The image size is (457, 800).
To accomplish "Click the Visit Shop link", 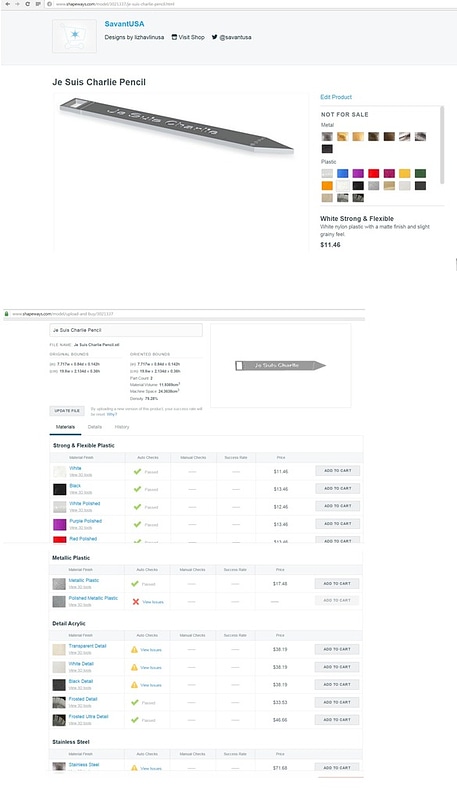I will (188, 37).
